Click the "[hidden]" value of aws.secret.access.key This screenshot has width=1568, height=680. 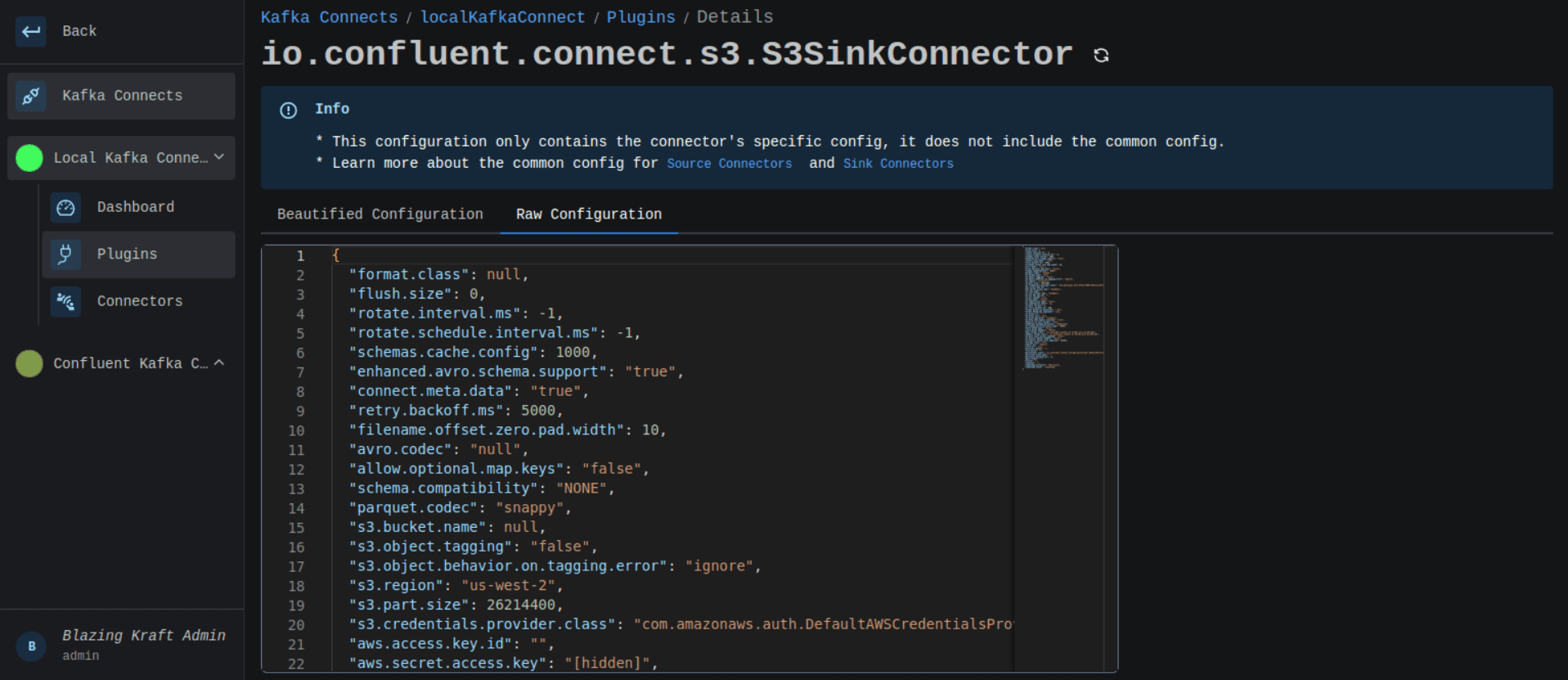pos(608,664)
